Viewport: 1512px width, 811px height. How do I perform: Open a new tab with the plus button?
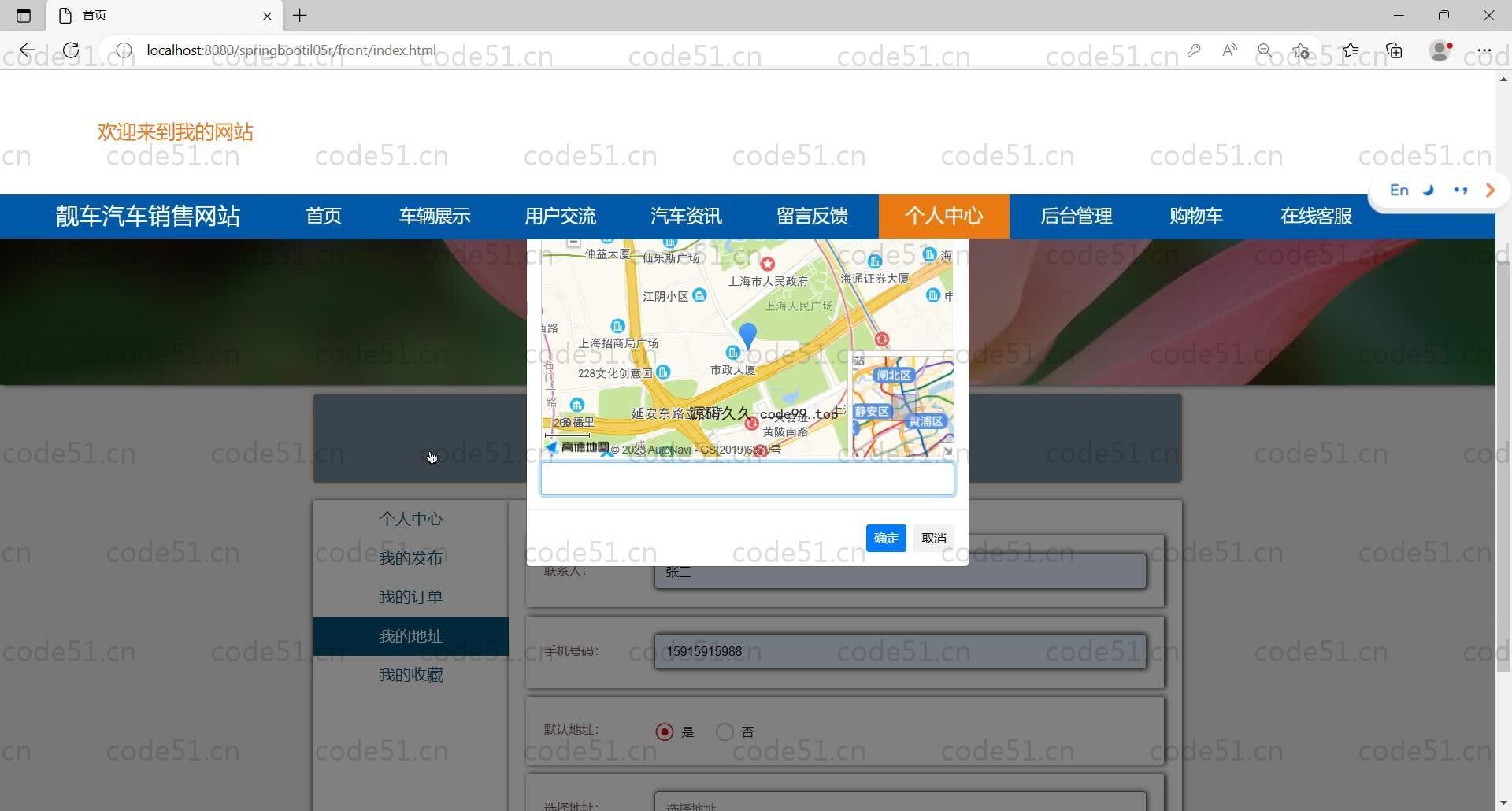(300, 16)
